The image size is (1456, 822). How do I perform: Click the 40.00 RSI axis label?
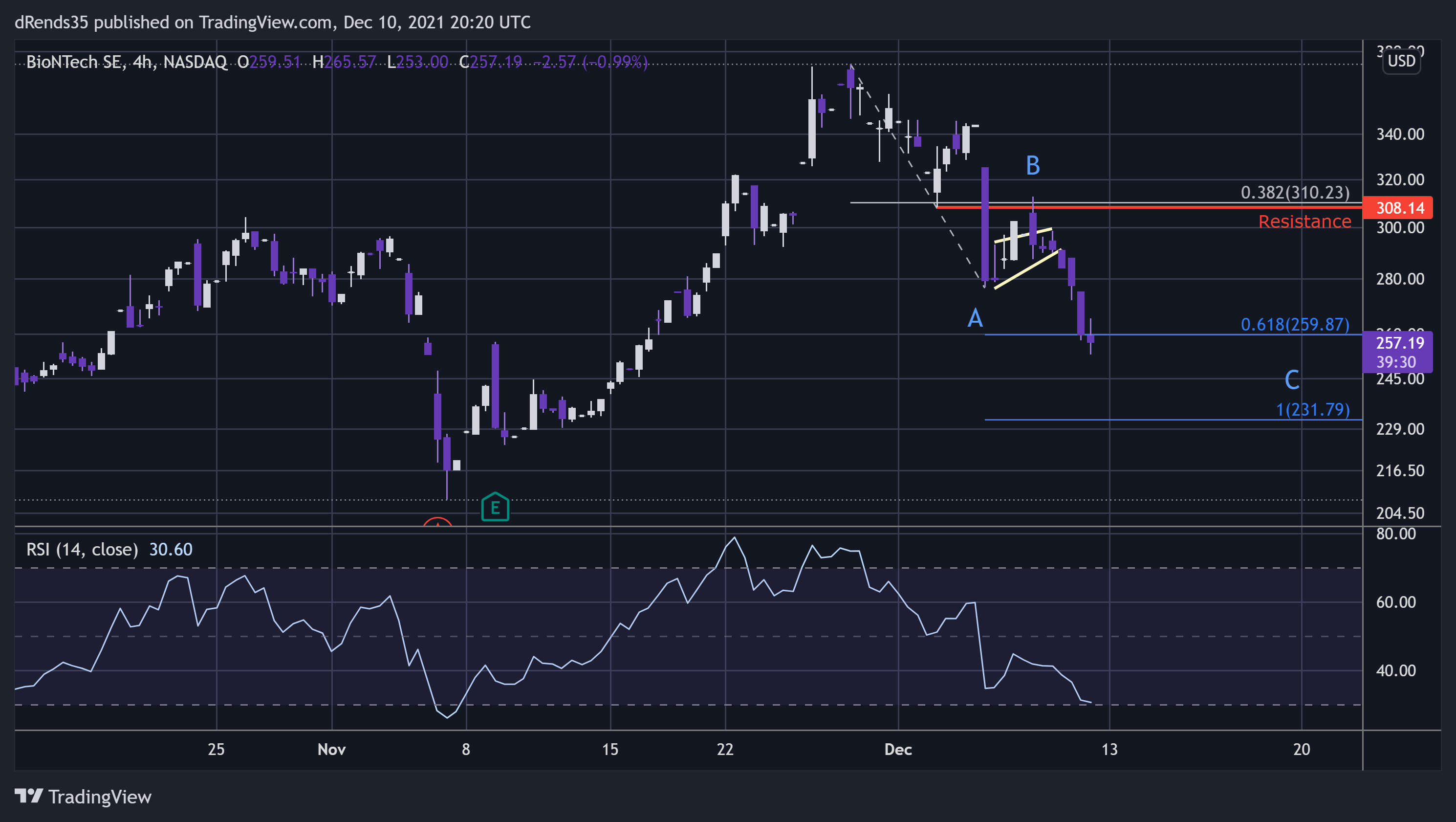pos(1395,670)
